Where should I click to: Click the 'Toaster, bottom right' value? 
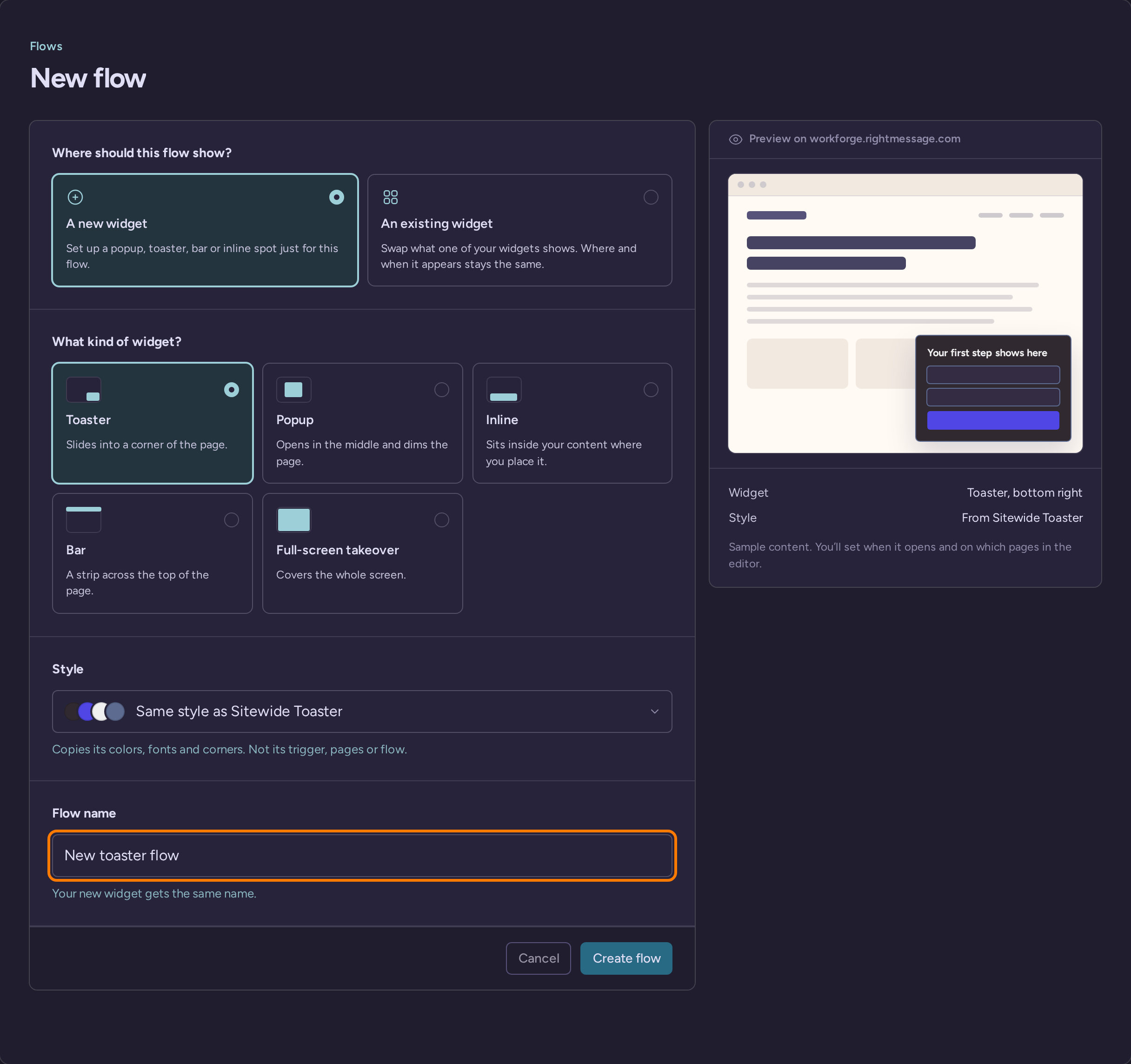(x=1024, y=493)
